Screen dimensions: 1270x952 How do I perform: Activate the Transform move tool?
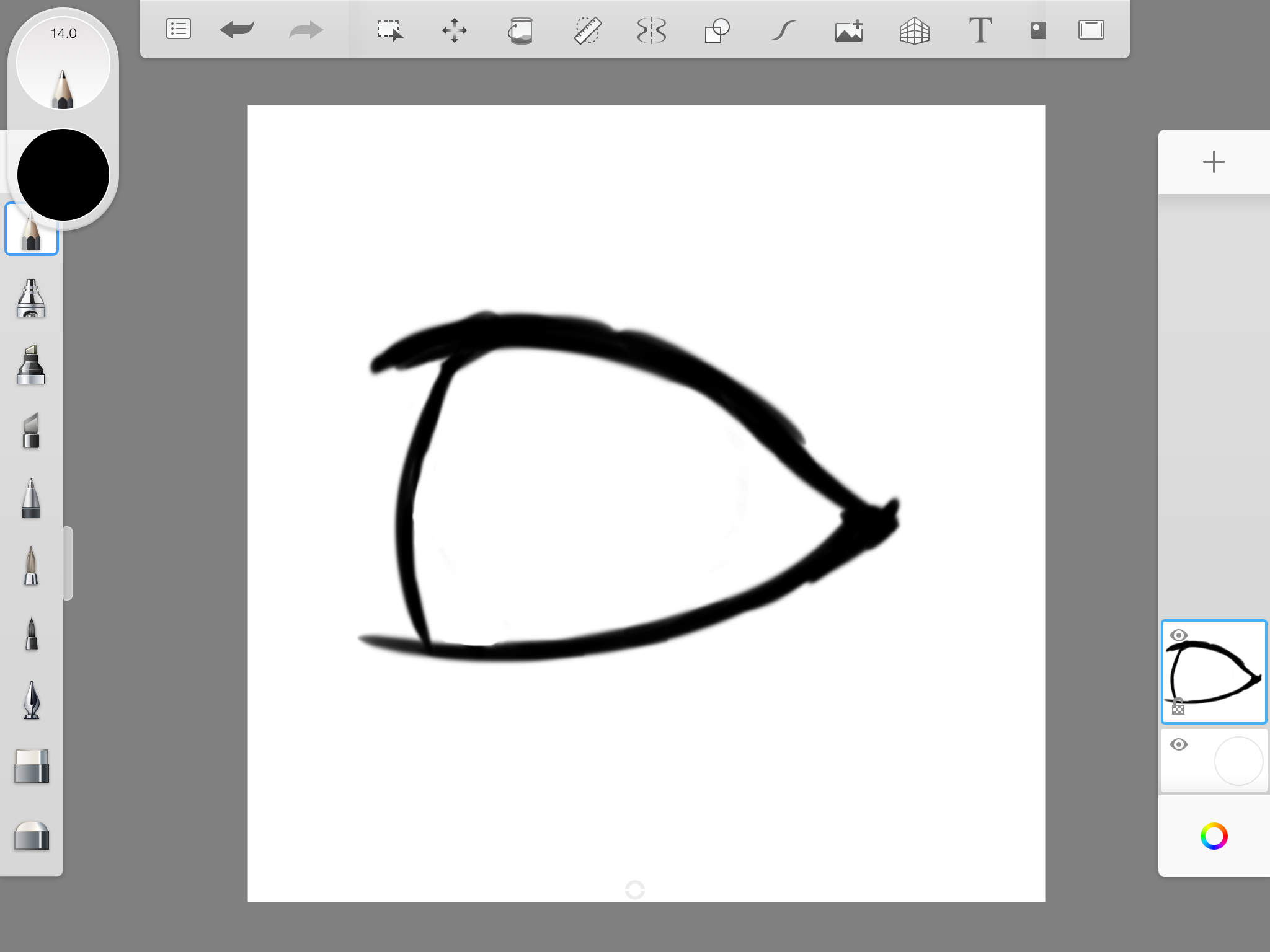(x=455, y=30)
